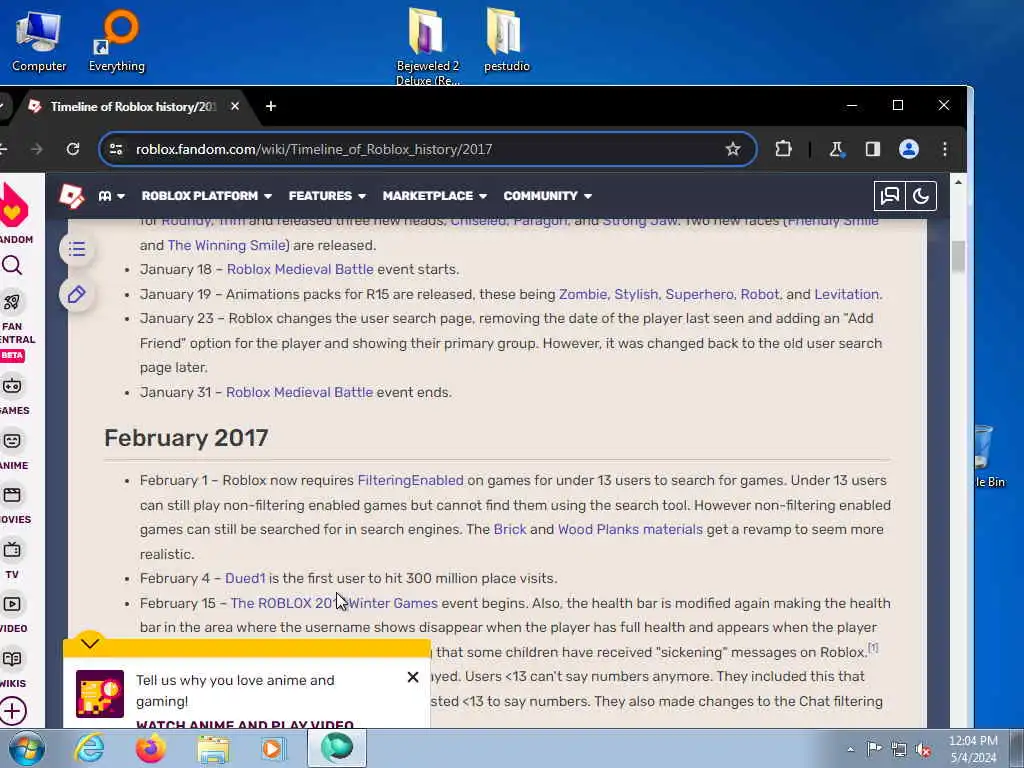Open the Chrome three-dot menu
This screenshot has width=1024, height=768.
pyautogui.click(x=944, y=149)
